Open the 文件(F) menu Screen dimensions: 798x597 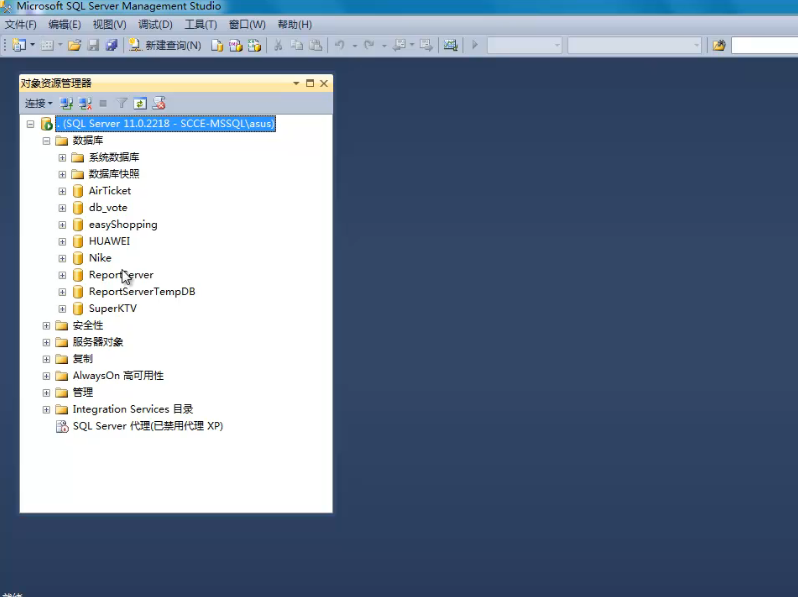click(x=20, y=24)
